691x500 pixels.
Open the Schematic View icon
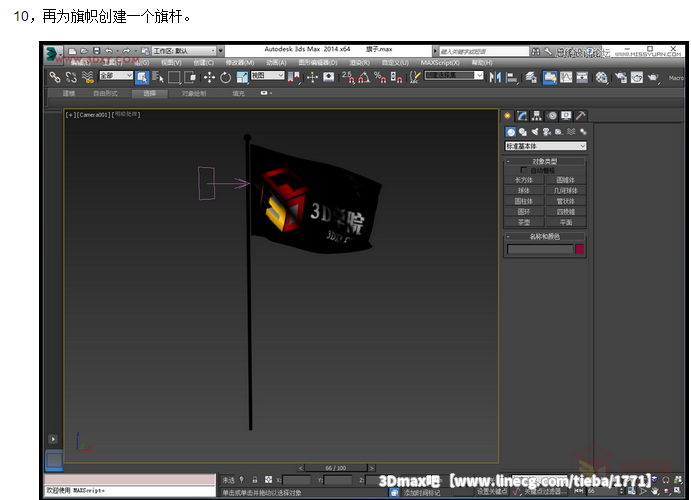point(582,78)
